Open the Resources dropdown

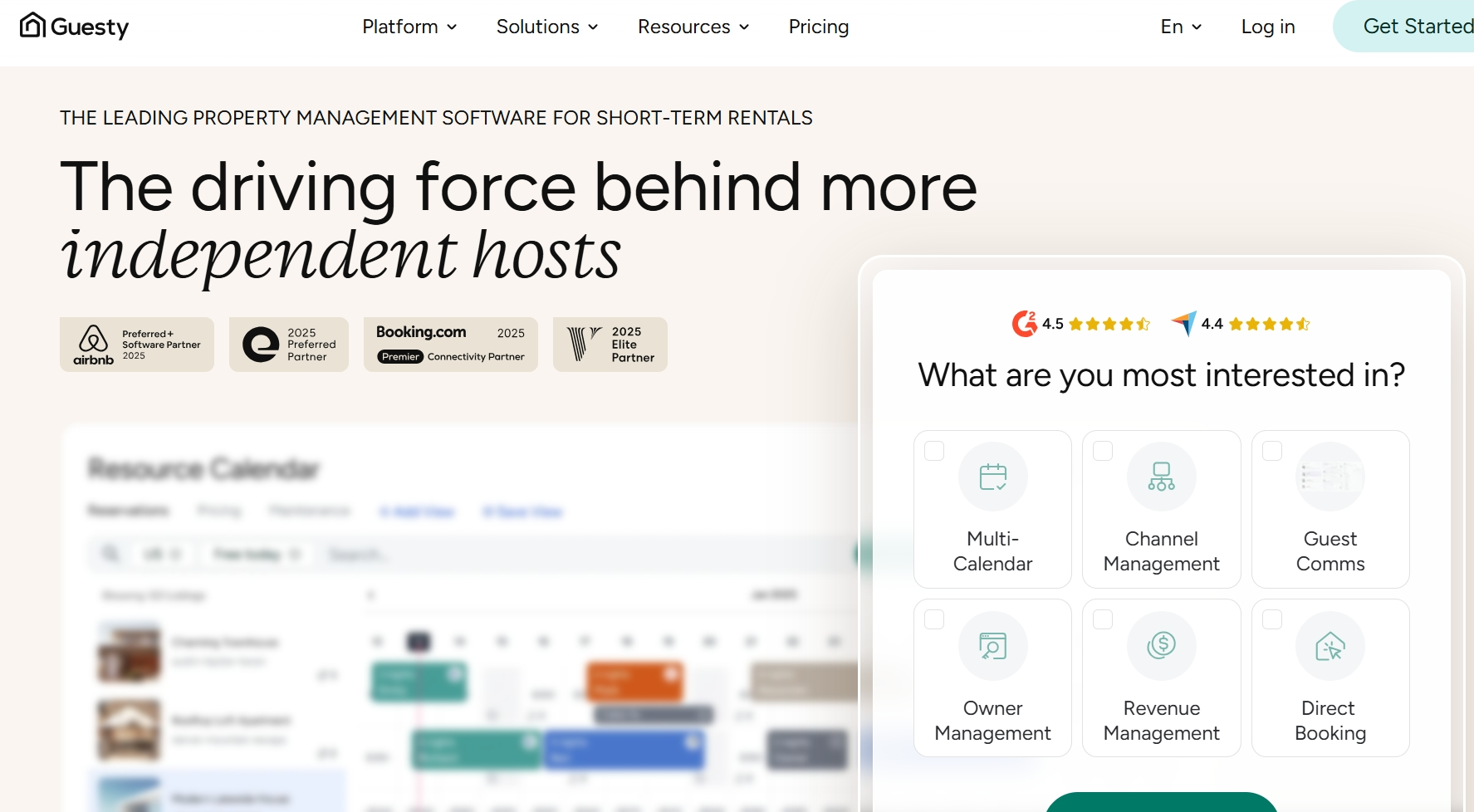coord(693,27)
